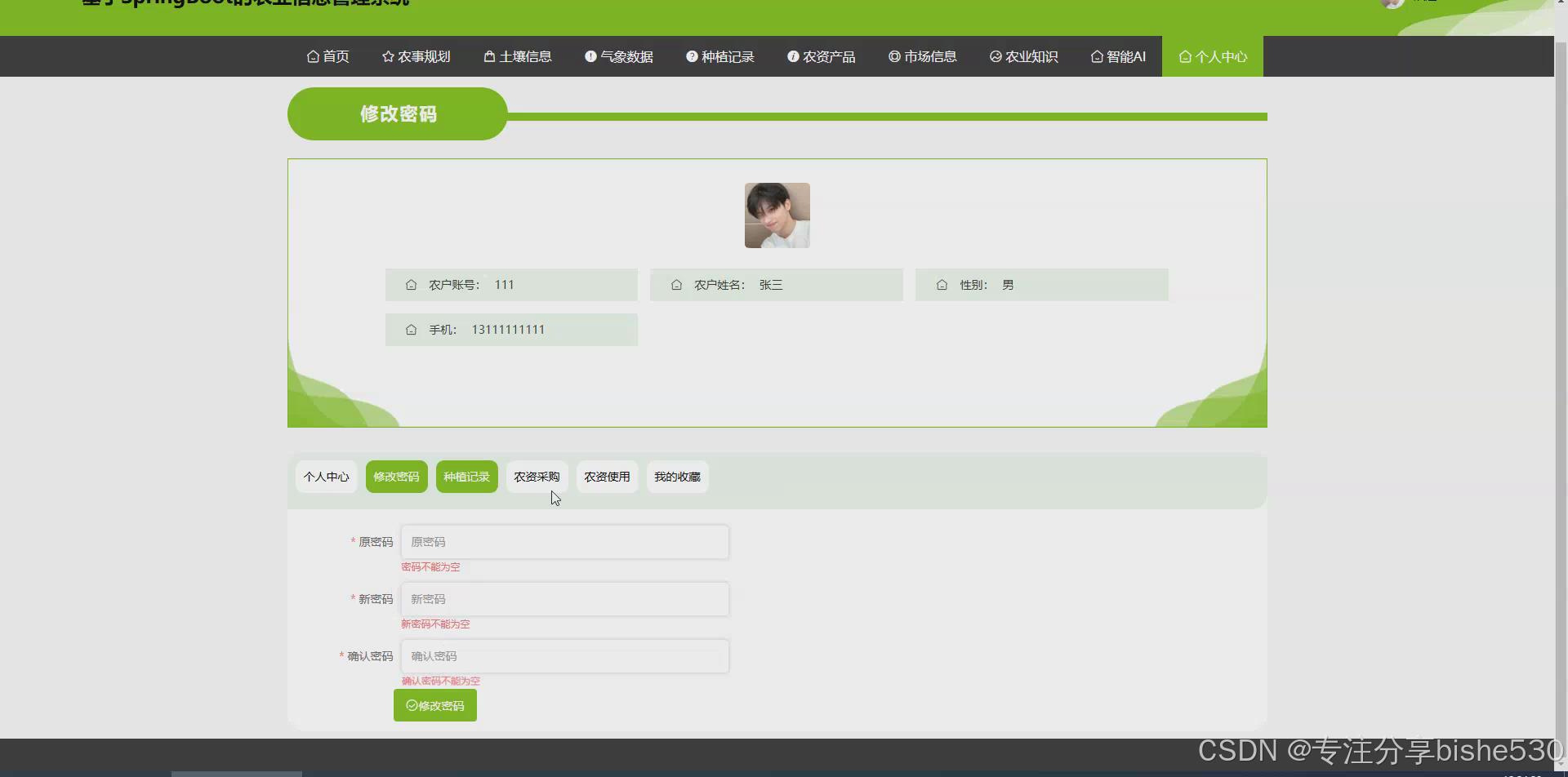The height and width of the screenshot is (777, 1568).
Task: Click the face icon next to 农业知识
Action: [996, 56]
